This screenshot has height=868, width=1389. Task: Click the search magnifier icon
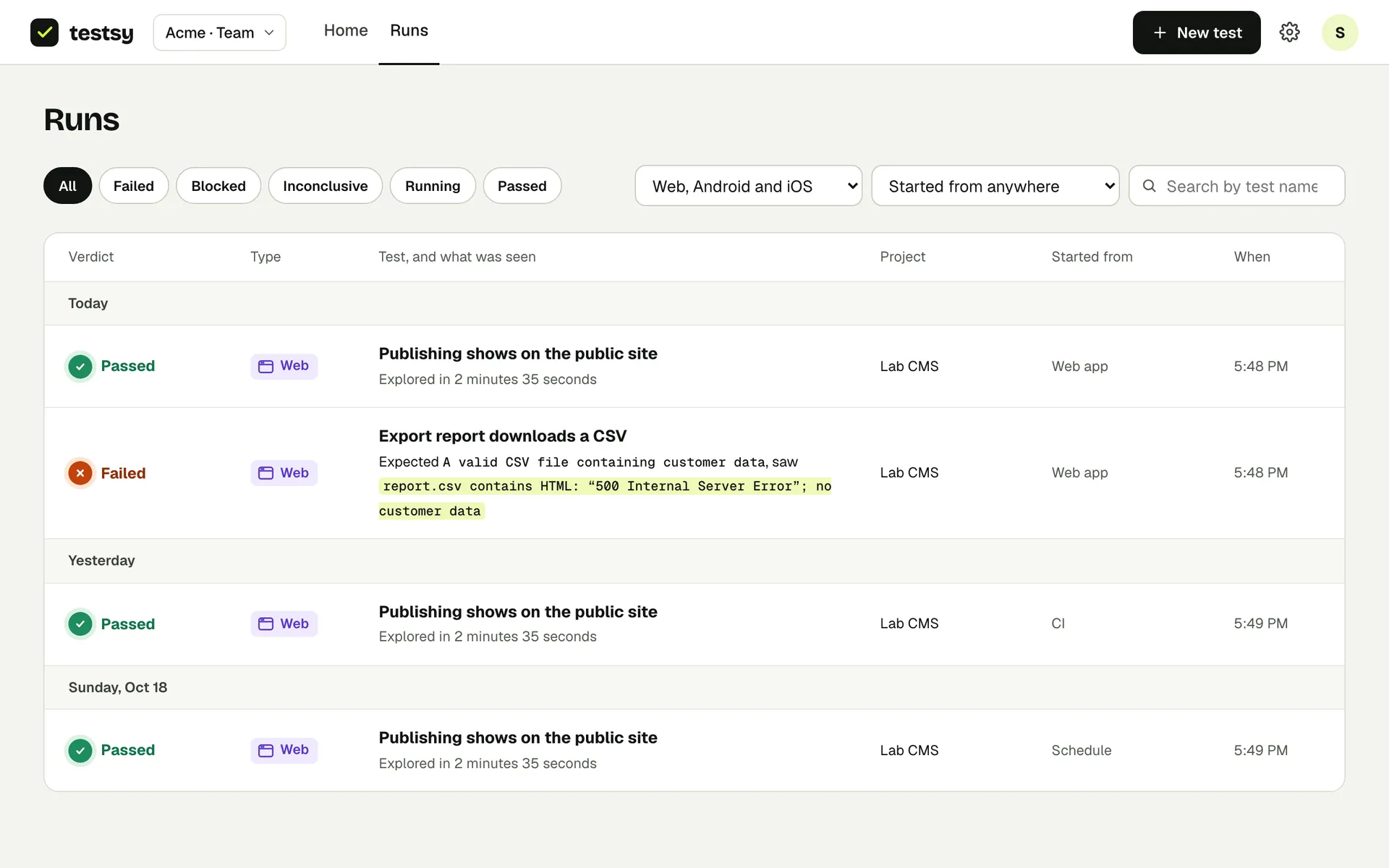1149,186
